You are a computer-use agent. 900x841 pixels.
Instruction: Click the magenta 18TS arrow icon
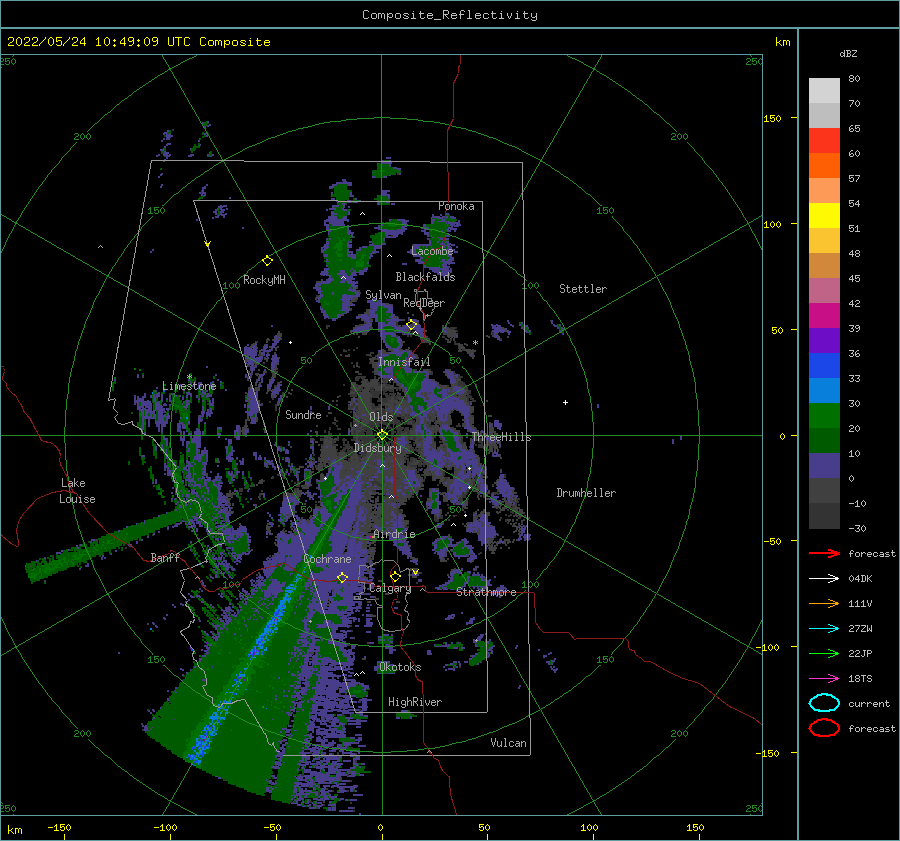(824, 679)
